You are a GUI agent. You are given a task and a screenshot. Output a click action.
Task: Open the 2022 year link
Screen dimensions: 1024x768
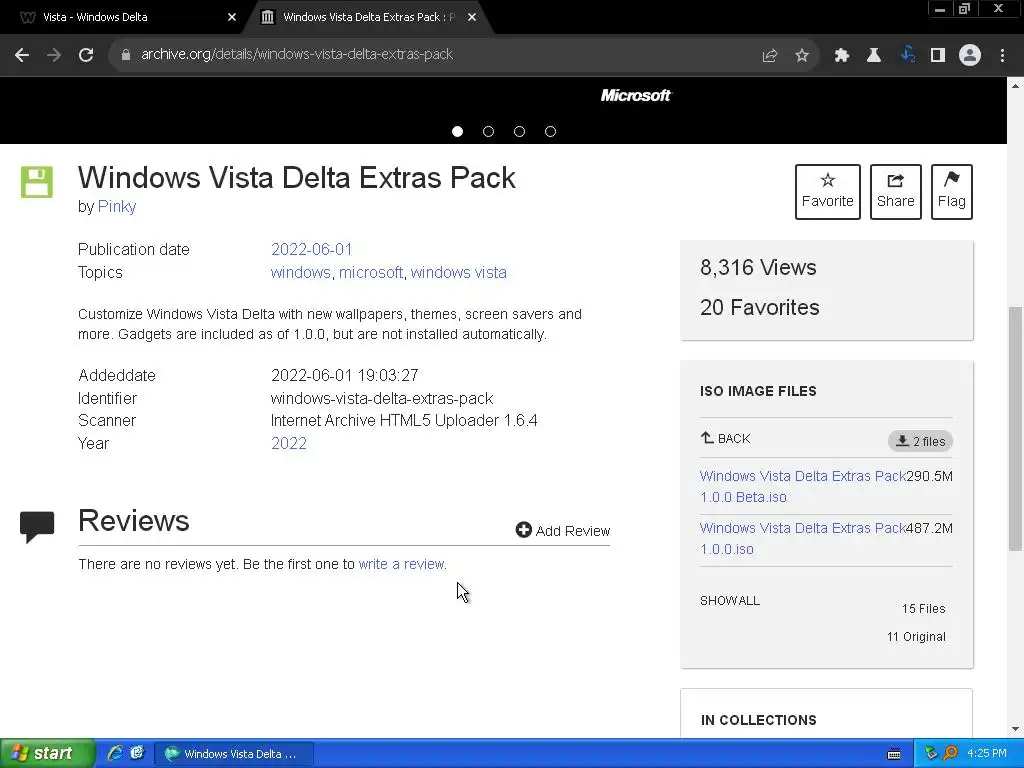click(x=289, y=443)
